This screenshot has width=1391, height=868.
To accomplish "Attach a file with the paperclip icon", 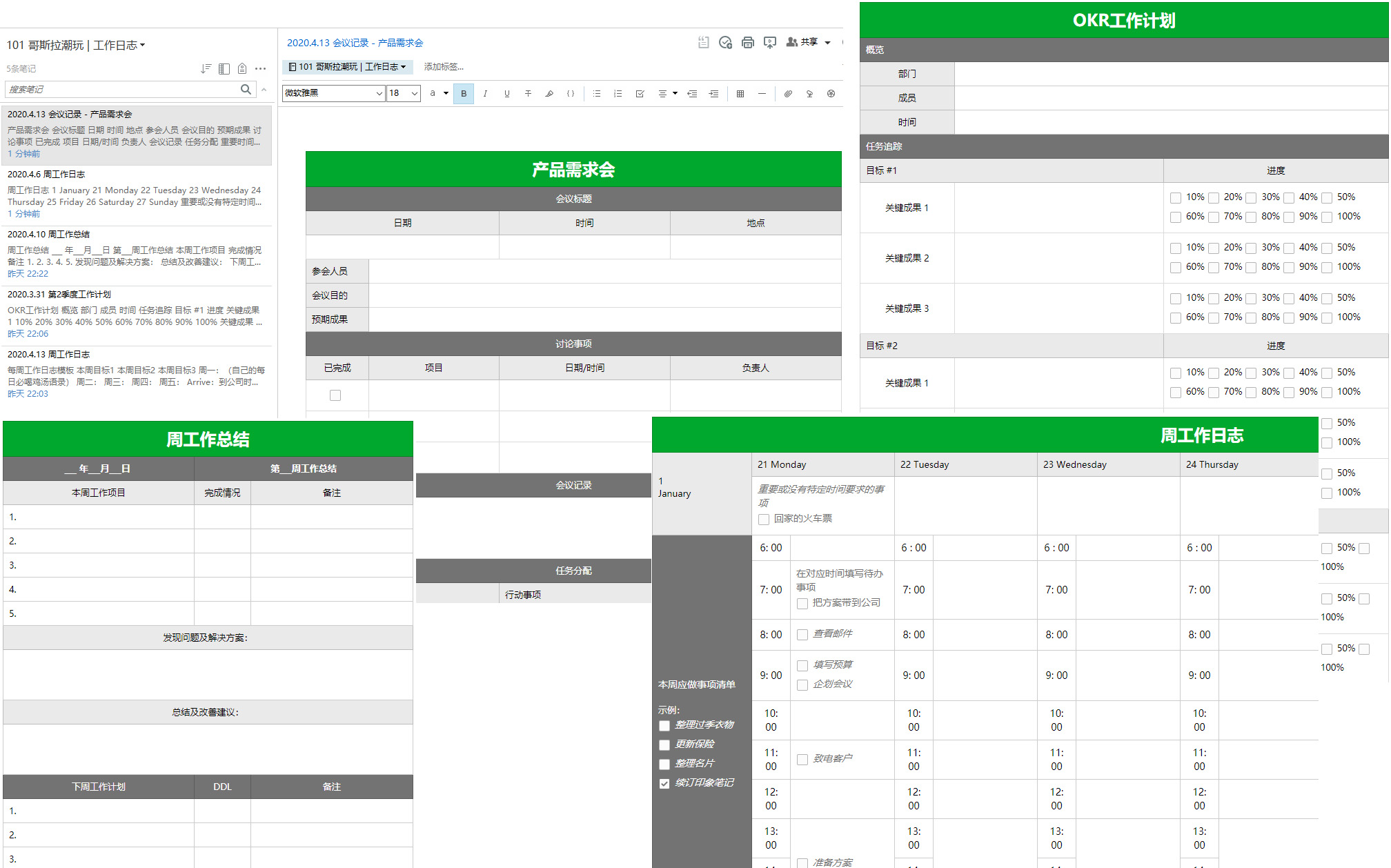I will (x=788, y=93).
